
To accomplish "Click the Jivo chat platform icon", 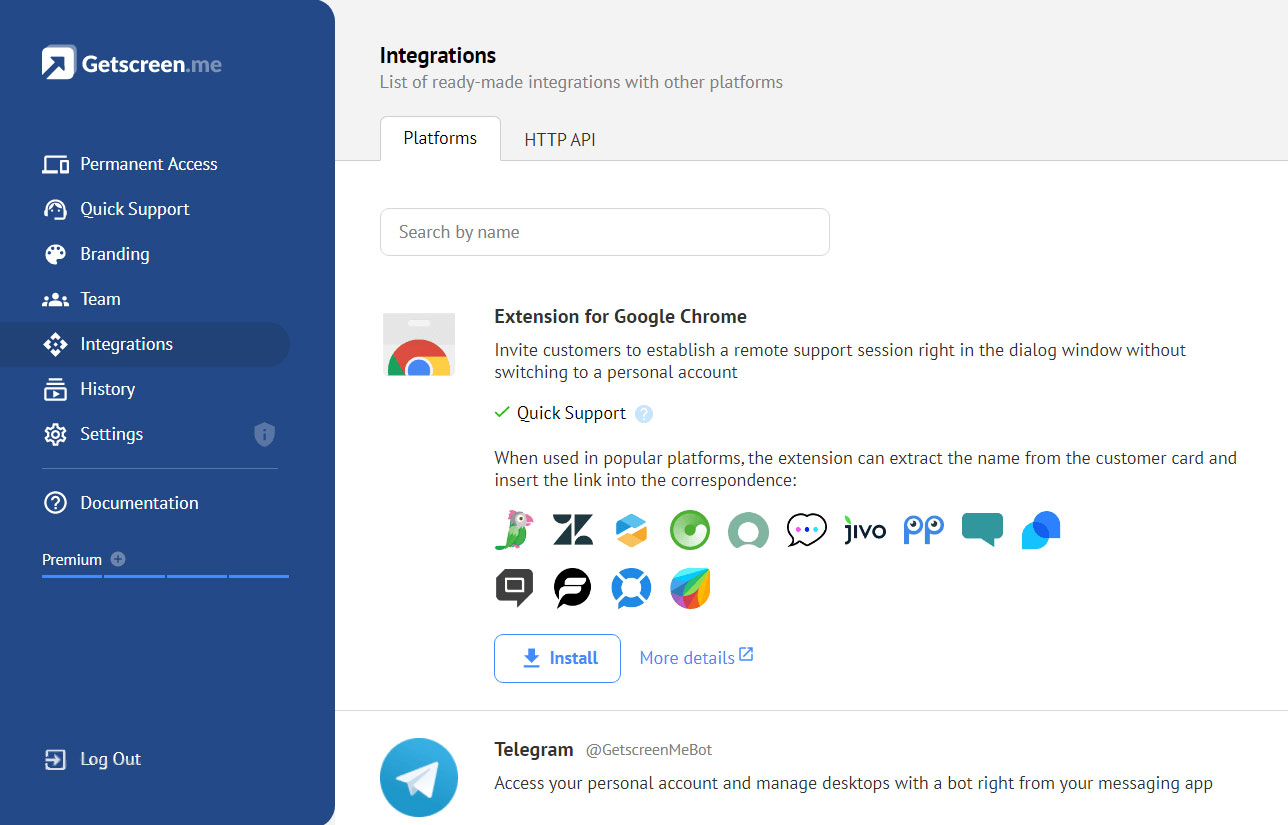I will click(864, 530).
